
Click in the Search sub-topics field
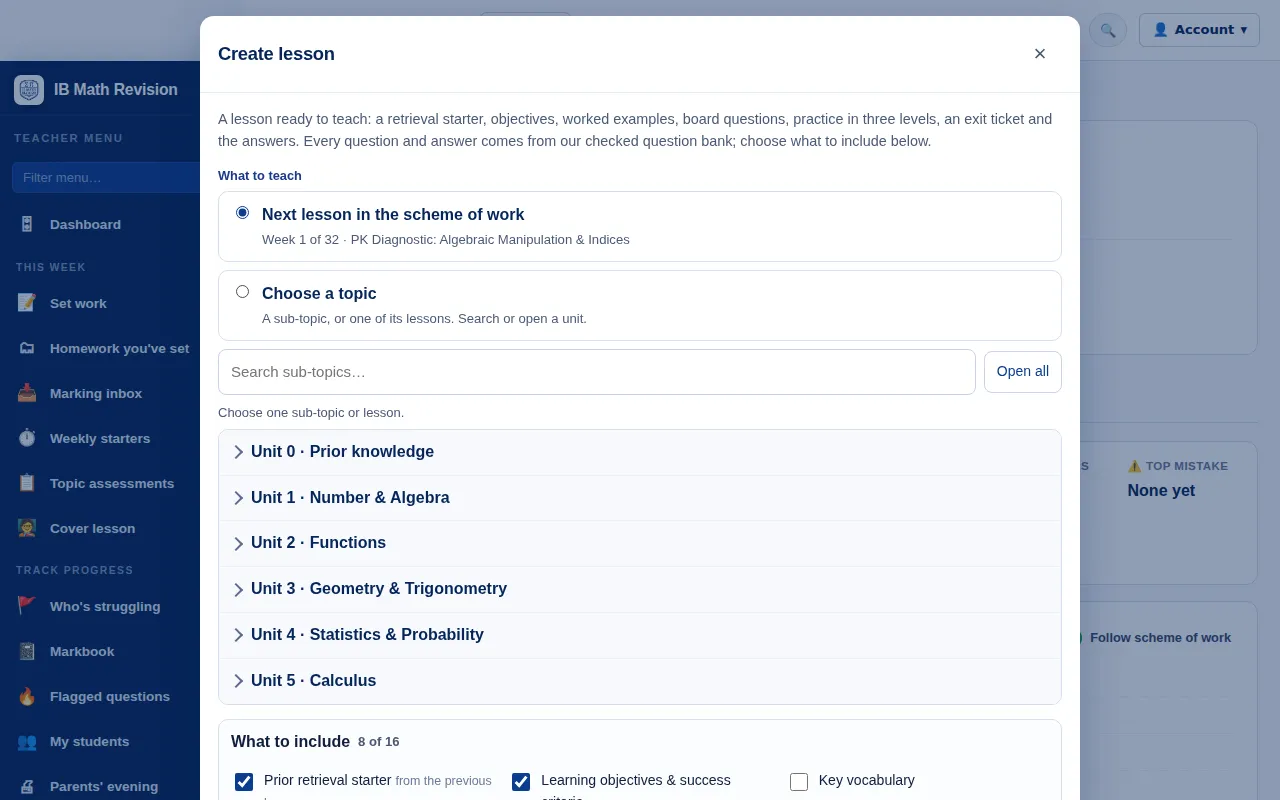(597, 372)
